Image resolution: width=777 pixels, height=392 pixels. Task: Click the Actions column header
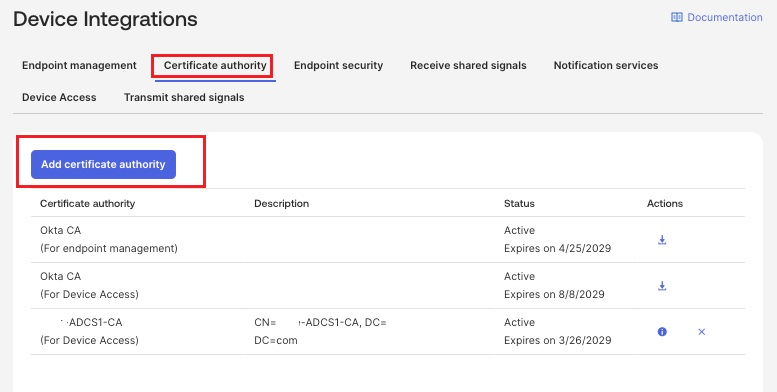[x=665, y=203]
